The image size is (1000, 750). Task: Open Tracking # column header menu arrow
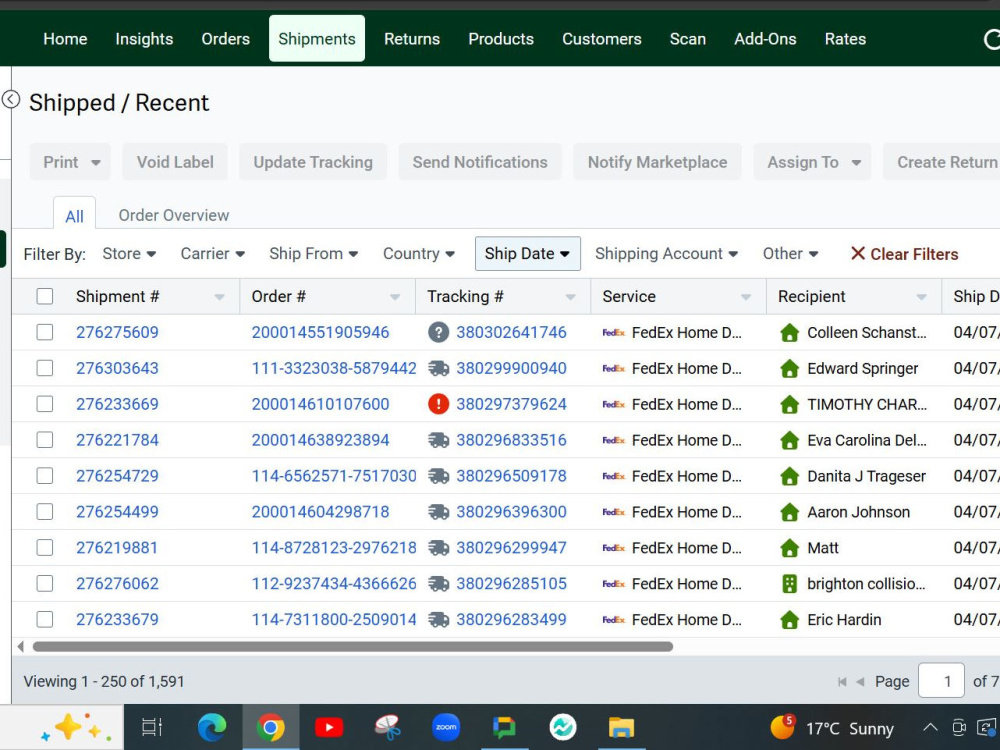[571, 297]
